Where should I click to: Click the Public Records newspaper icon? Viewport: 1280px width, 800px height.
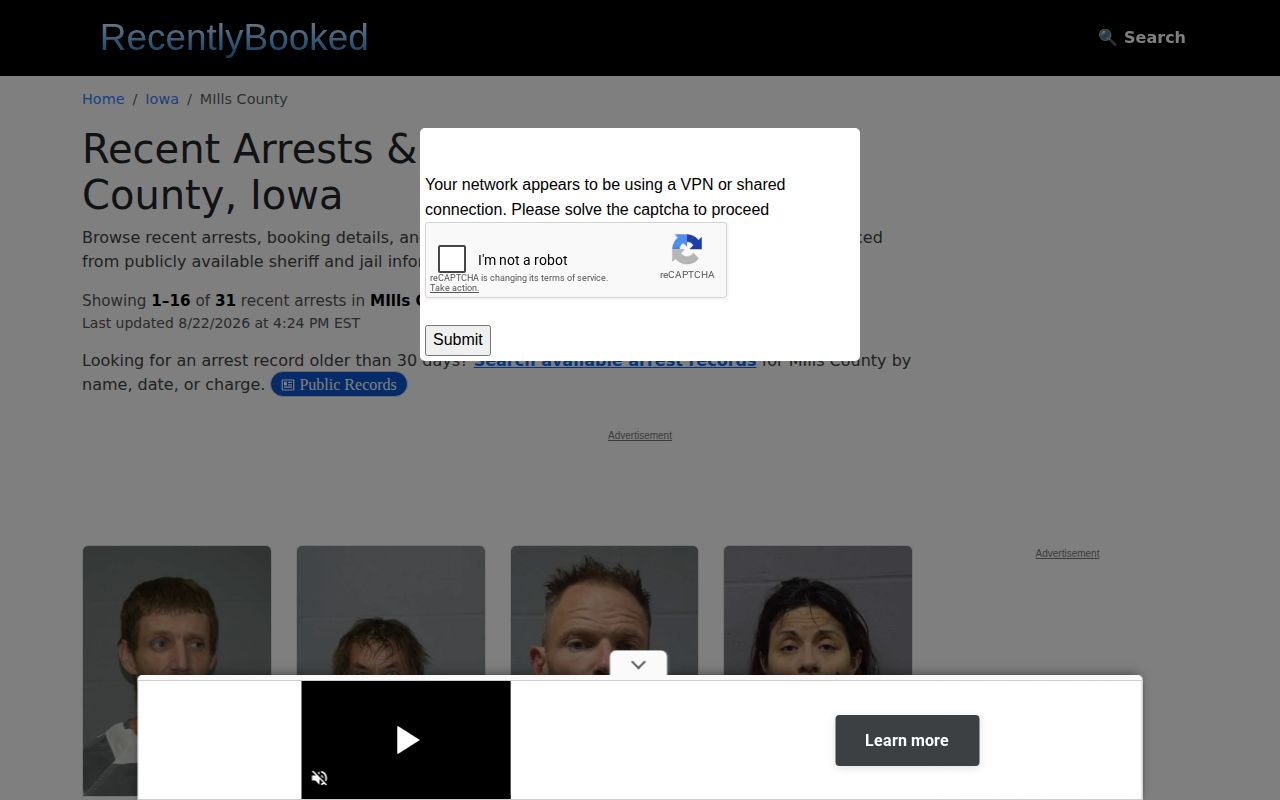point(287,384)
